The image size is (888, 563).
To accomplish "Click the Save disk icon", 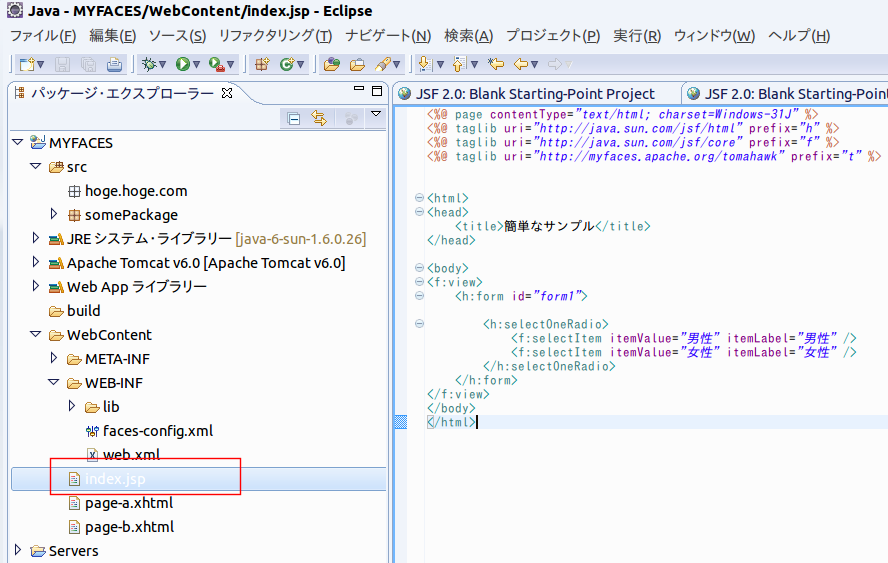I will coord(62,64).
